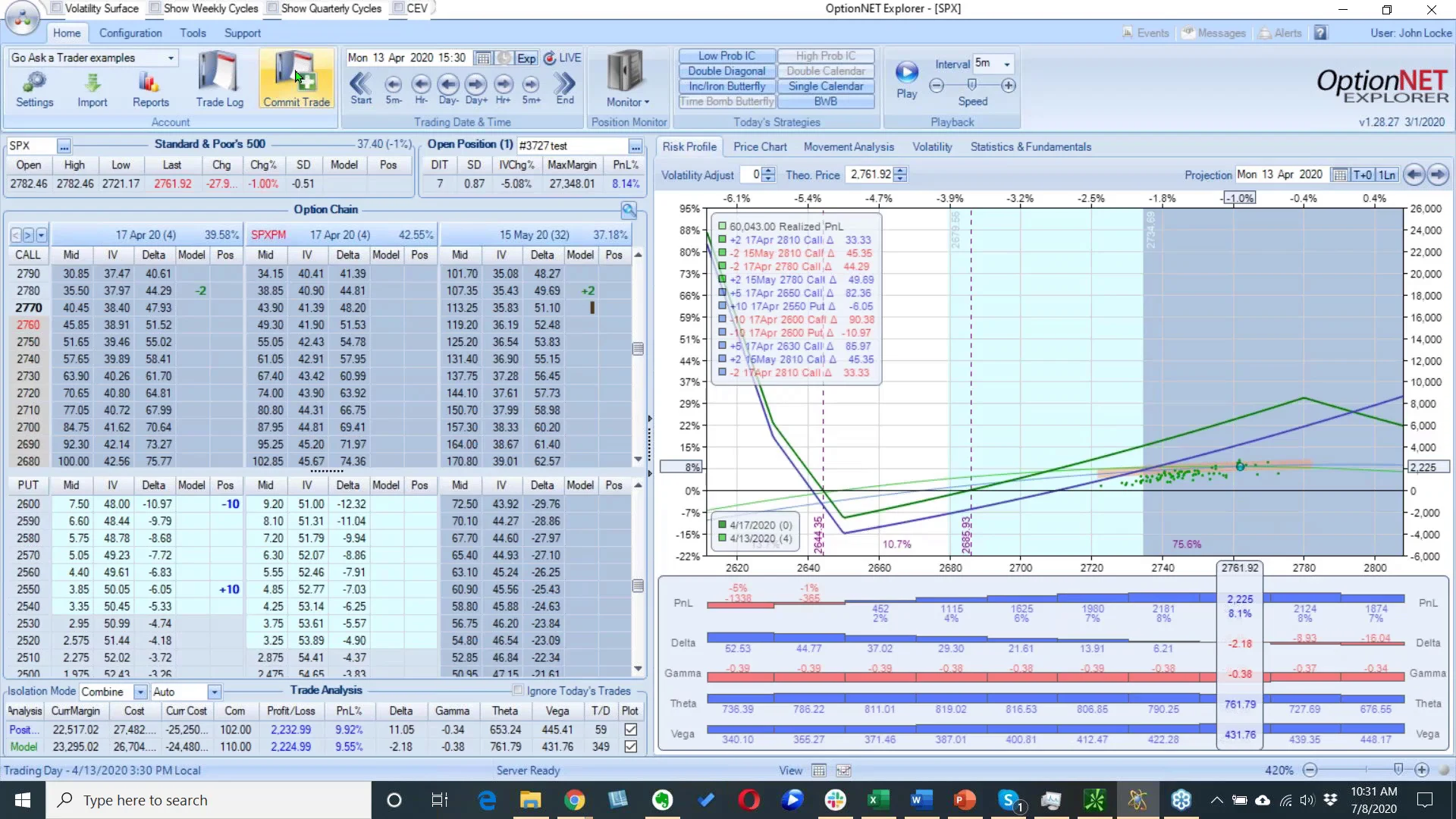Expand the expiration cycle dropdown arrow
The height and width of the screenshot is (819, 1456).
pyautogui.click(x=42, y=235)
